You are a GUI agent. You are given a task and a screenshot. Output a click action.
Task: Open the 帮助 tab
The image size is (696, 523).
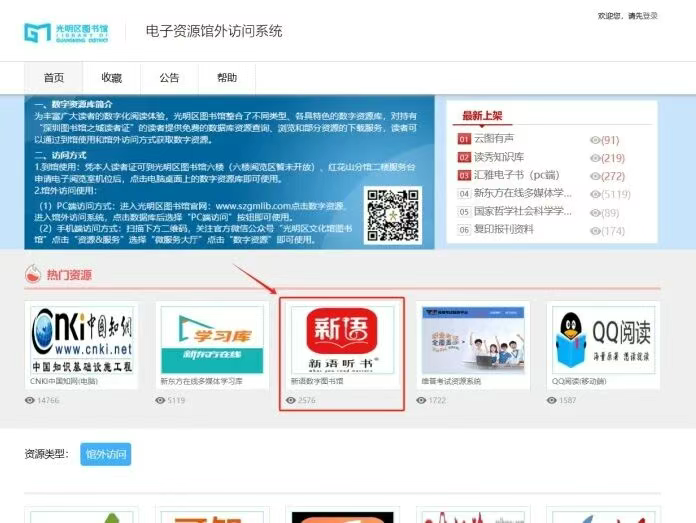[x=227, y=78]
